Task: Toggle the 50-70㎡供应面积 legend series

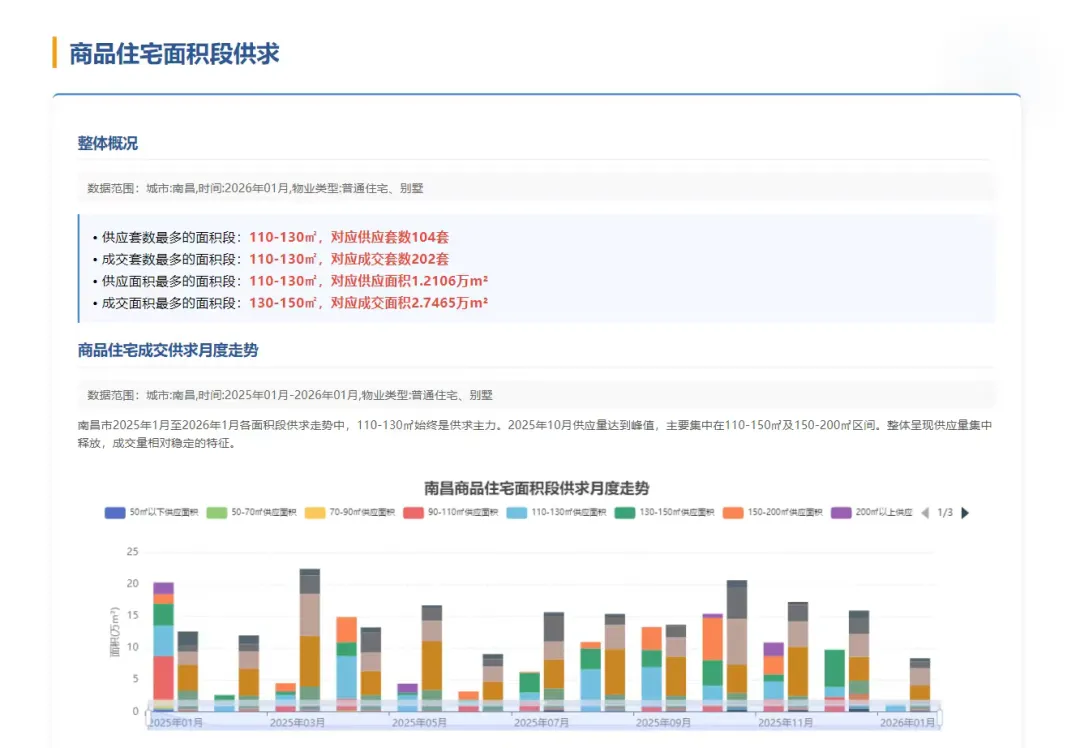Action: point(251,512)
